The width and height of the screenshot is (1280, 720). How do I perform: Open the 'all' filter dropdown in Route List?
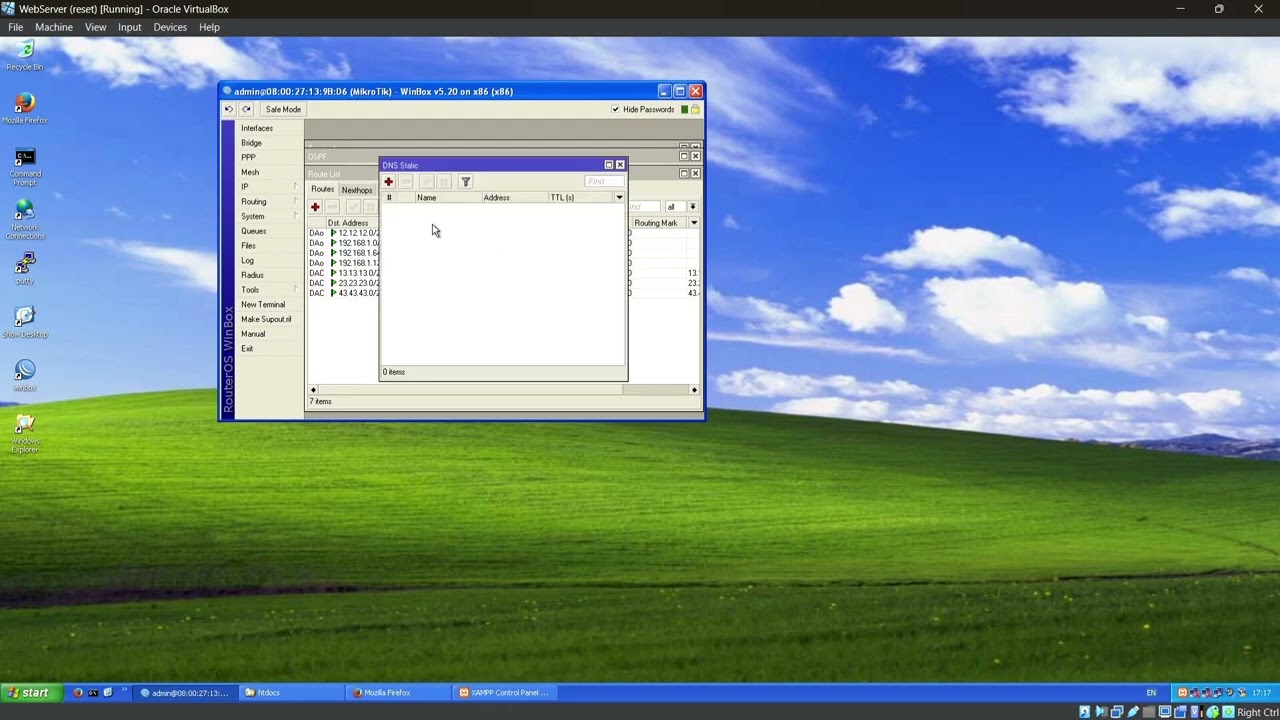tap(692, 207)
